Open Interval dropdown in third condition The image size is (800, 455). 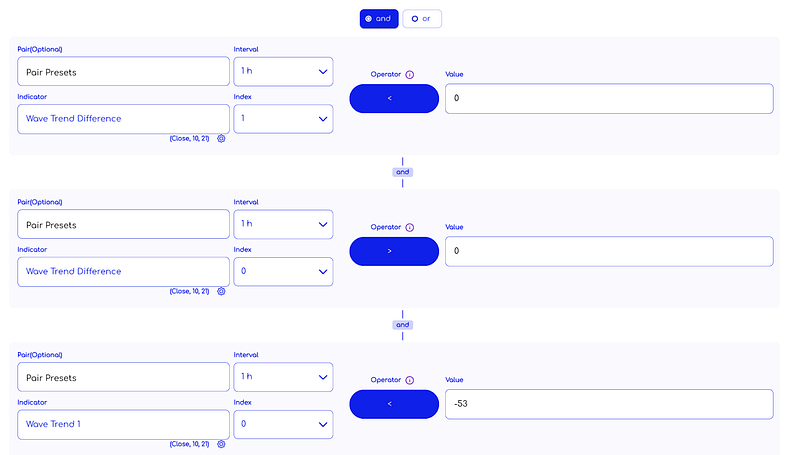(283, 377)
